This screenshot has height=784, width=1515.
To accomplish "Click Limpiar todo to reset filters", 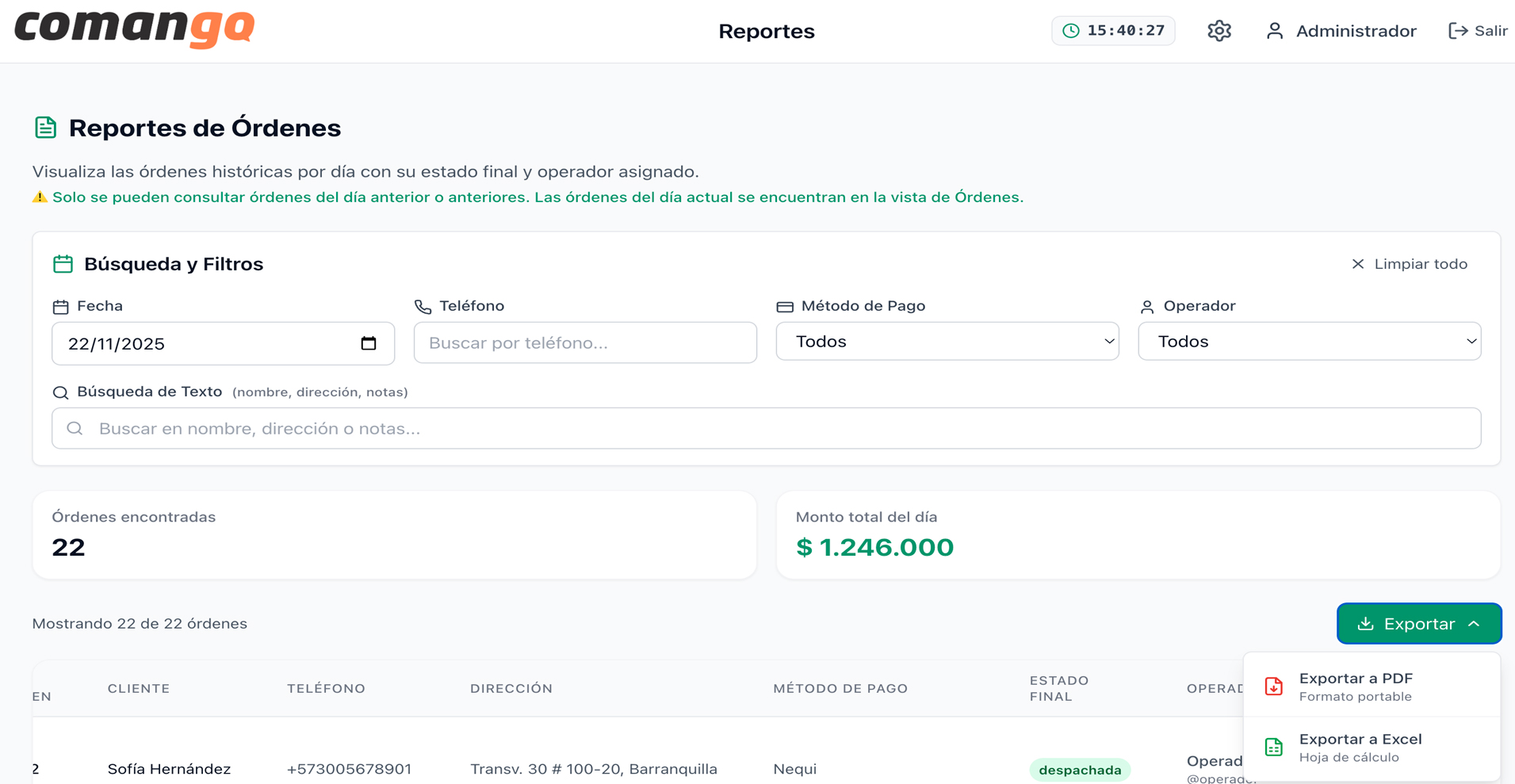I will pyautogui.click(x=1410, y=264).
